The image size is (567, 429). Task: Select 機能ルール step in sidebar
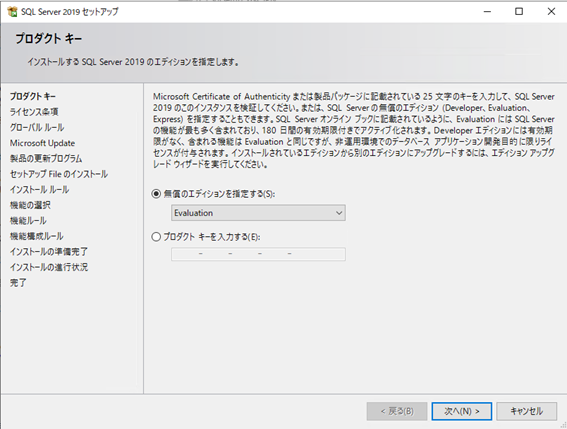28,221
